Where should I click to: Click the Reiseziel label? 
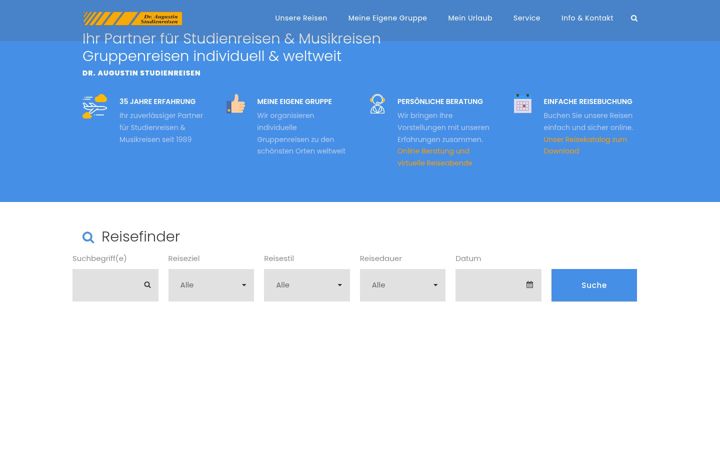click(x=184, y=259)
